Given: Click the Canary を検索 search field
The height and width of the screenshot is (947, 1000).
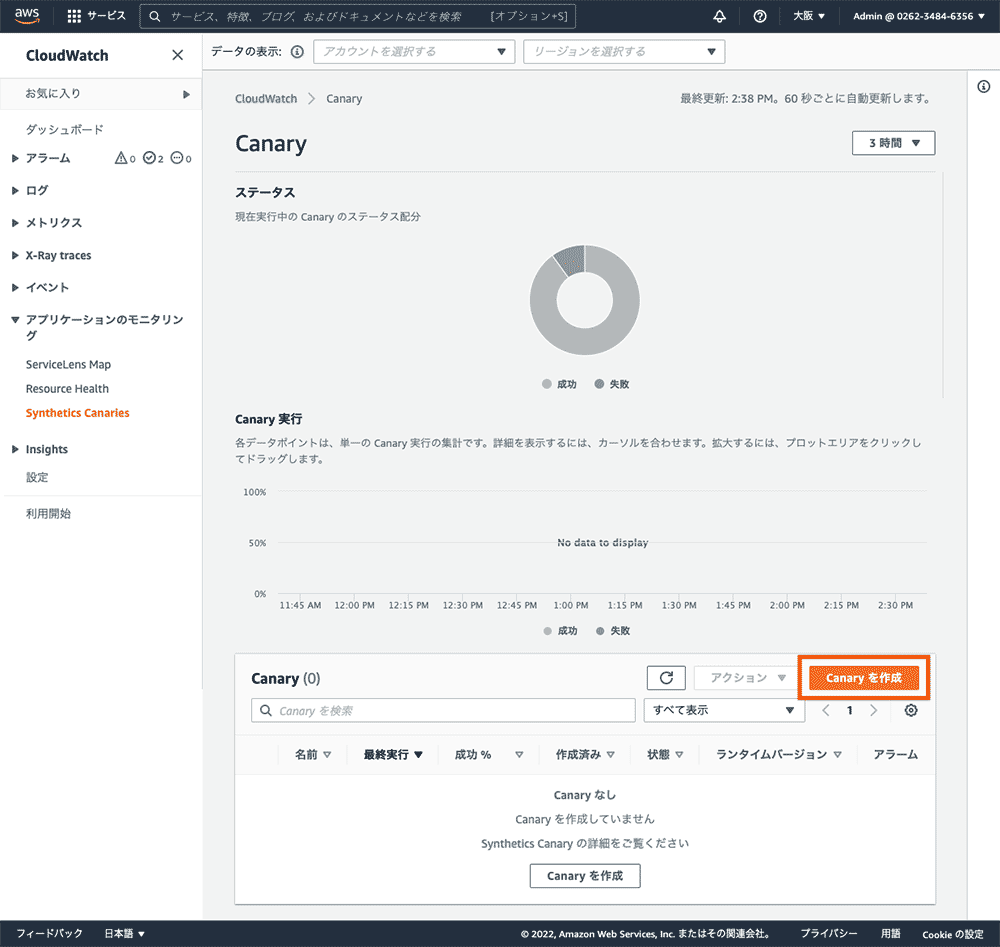Looking at the screenshot, I should (x=443, y=710).
